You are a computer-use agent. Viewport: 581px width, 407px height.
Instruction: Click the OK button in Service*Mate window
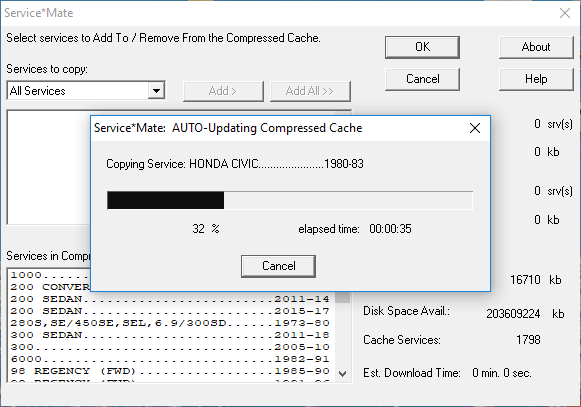422,47
